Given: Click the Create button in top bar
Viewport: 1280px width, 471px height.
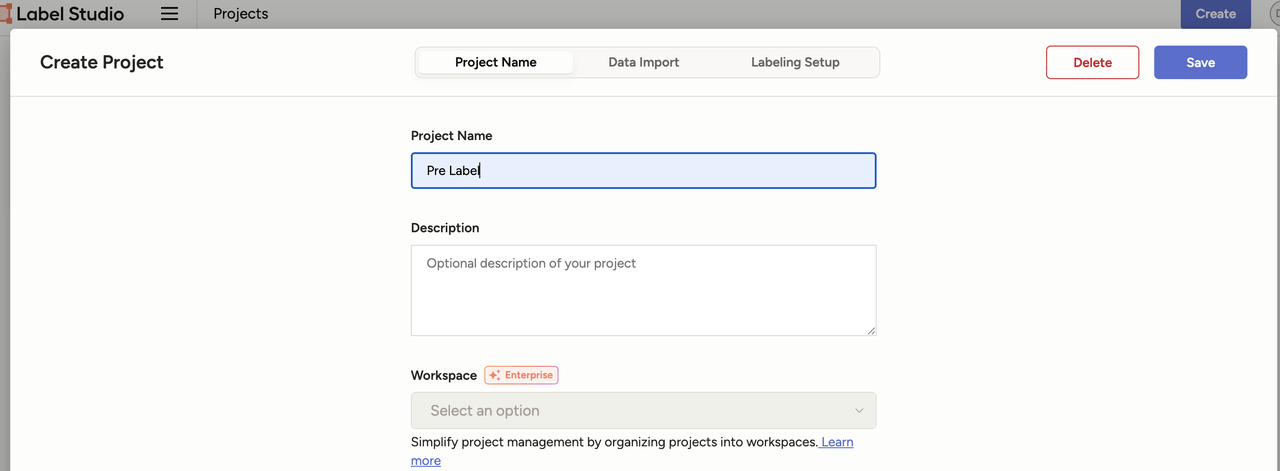Looking at the screenshot, I should click(x=1215, y=14).
